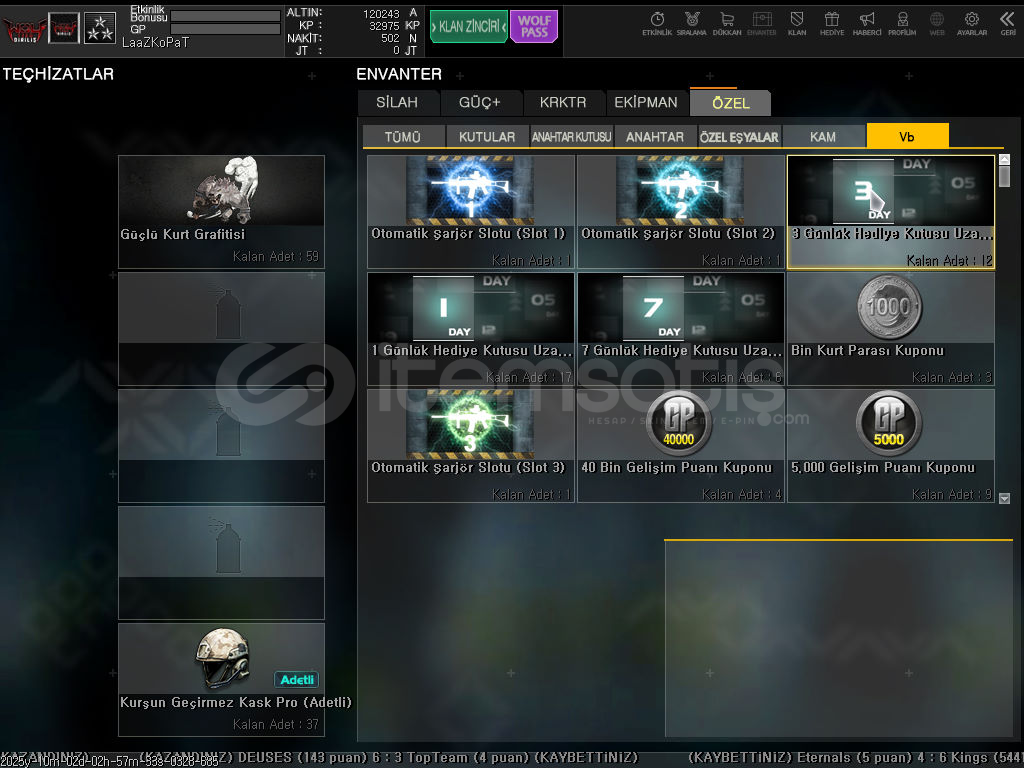Click inventory scrollbar up arrow
Screen dimensions: 1024x768
[x=1004, y=159]
